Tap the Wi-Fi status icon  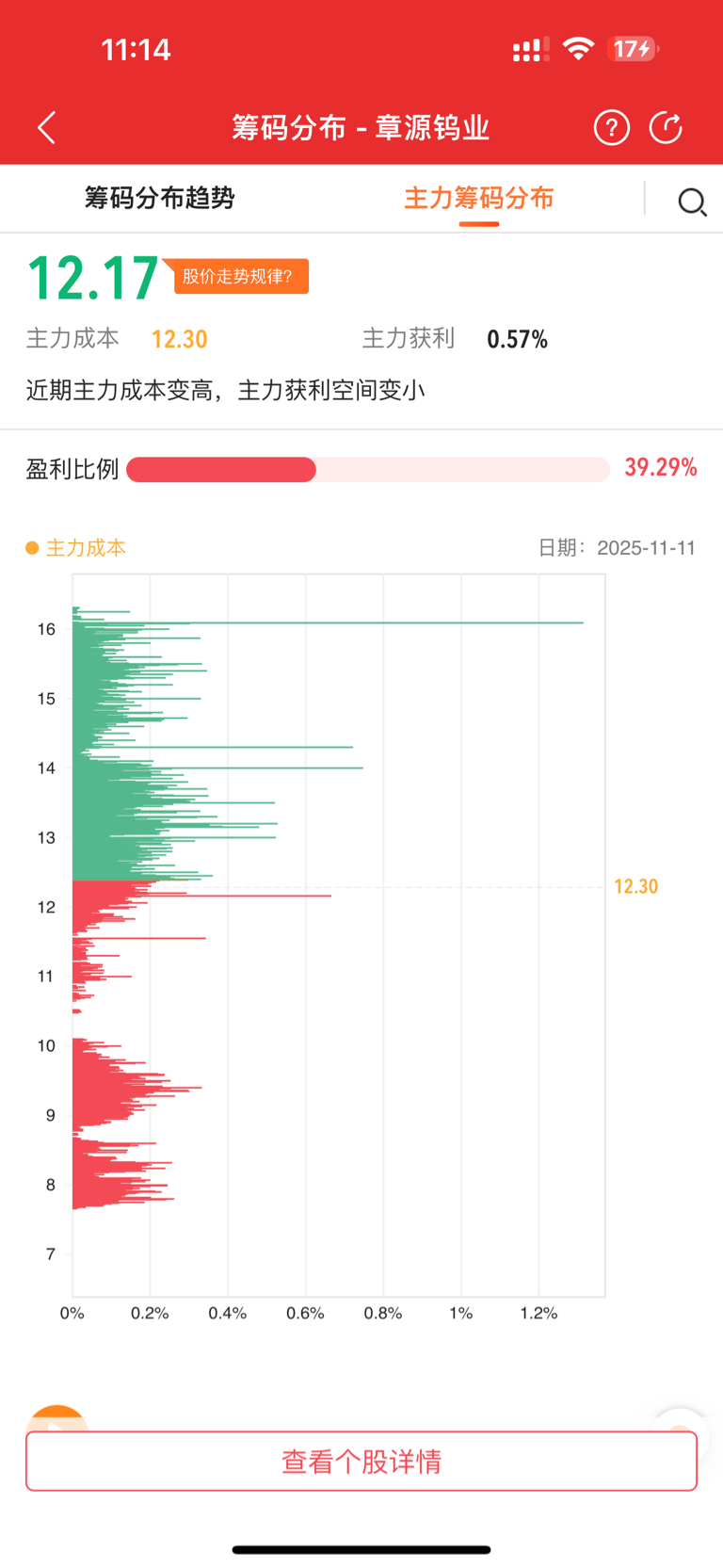tap(578, 49)
